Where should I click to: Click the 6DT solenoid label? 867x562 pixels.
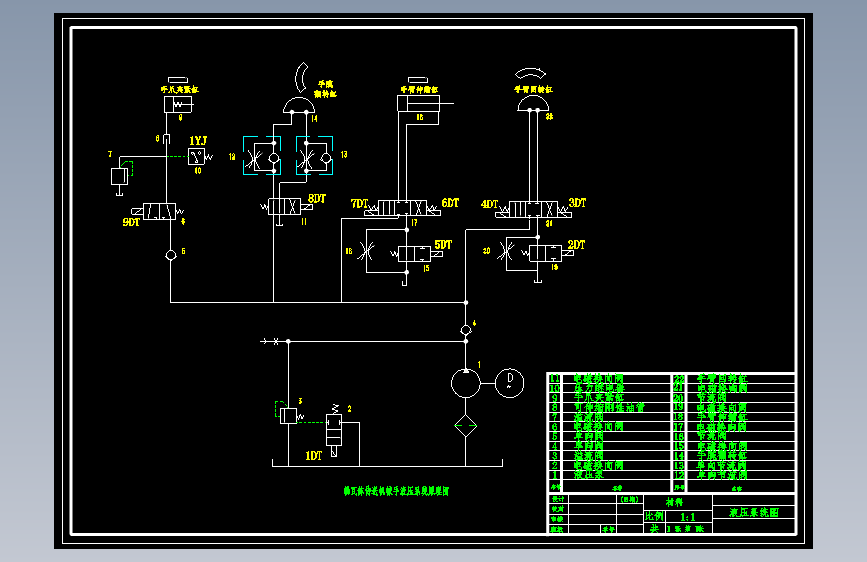tap(450, 203)
